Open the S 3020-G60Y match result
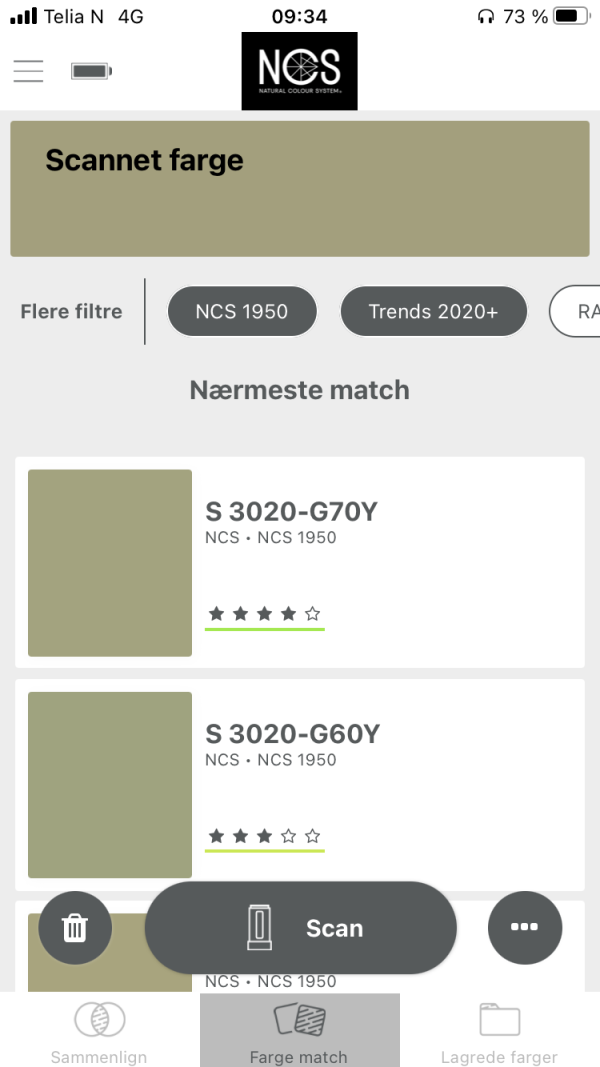The width and height of the screenshot is (600, 1067). point(299,785)
